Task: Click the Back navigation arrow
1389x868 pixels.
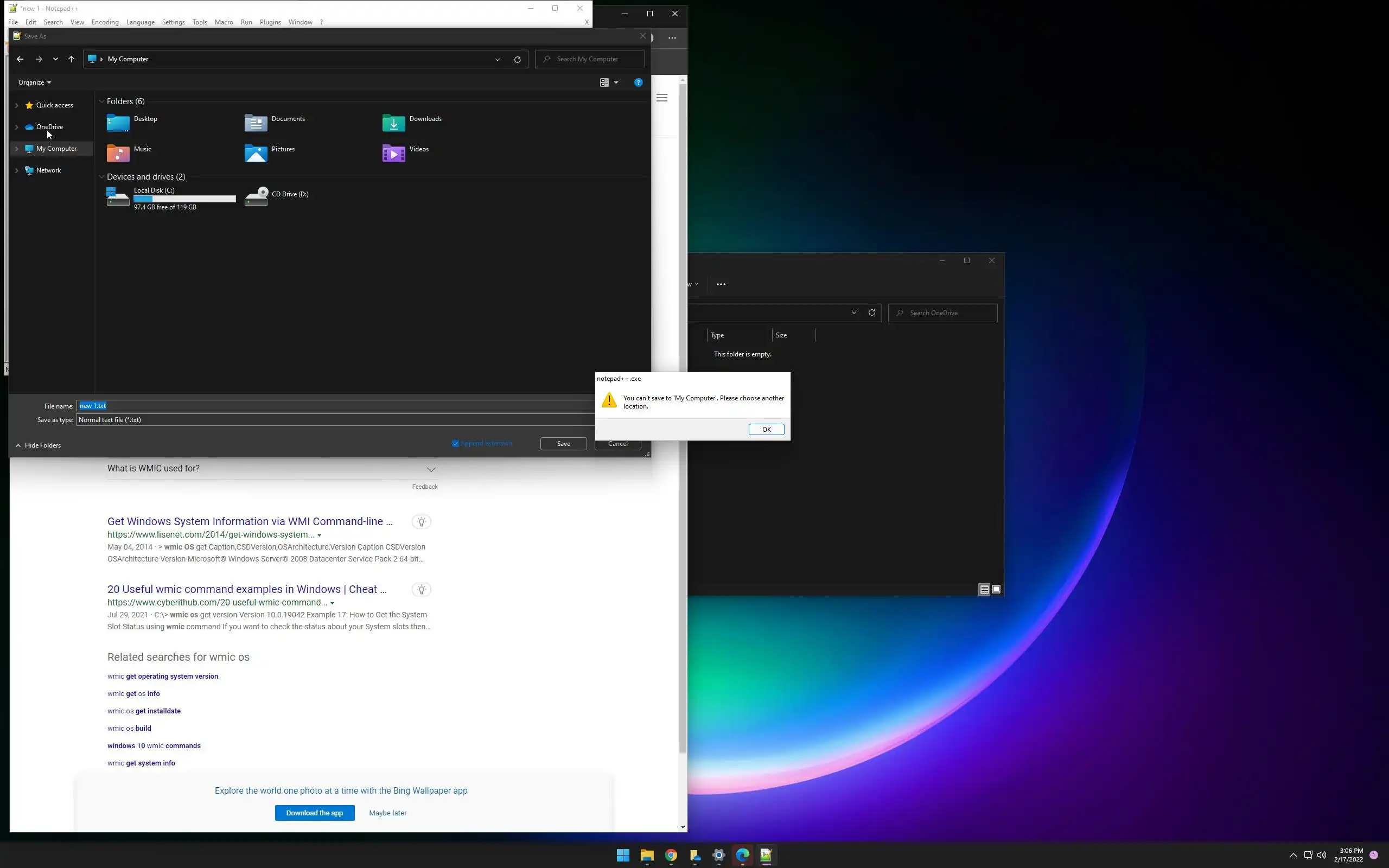Action: [x=20, y=59]
